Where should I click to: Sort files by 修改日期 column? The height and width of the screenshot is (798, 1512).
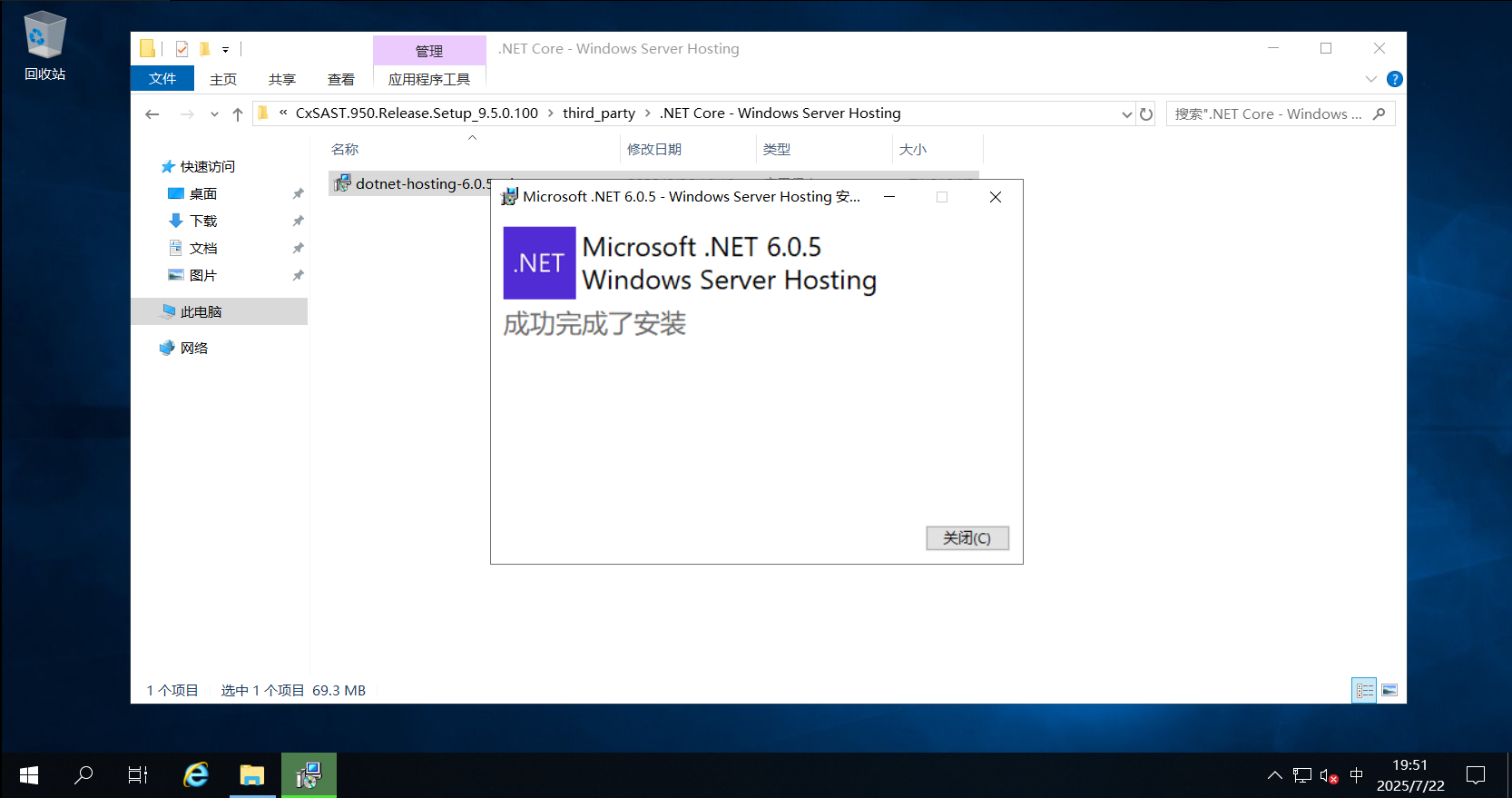(x=654, y=149)
